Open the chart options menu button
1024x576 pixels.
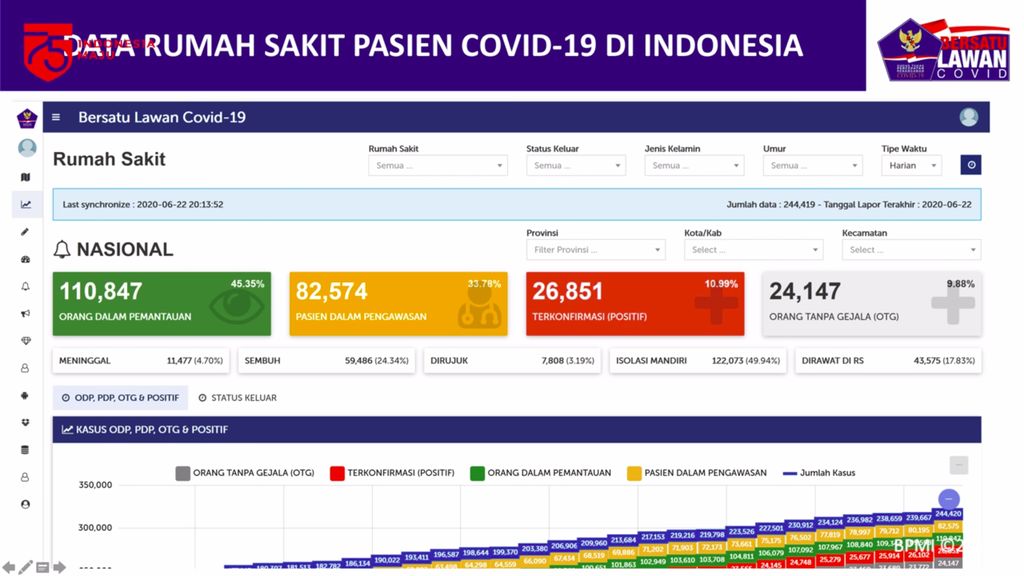click(958, 465)
